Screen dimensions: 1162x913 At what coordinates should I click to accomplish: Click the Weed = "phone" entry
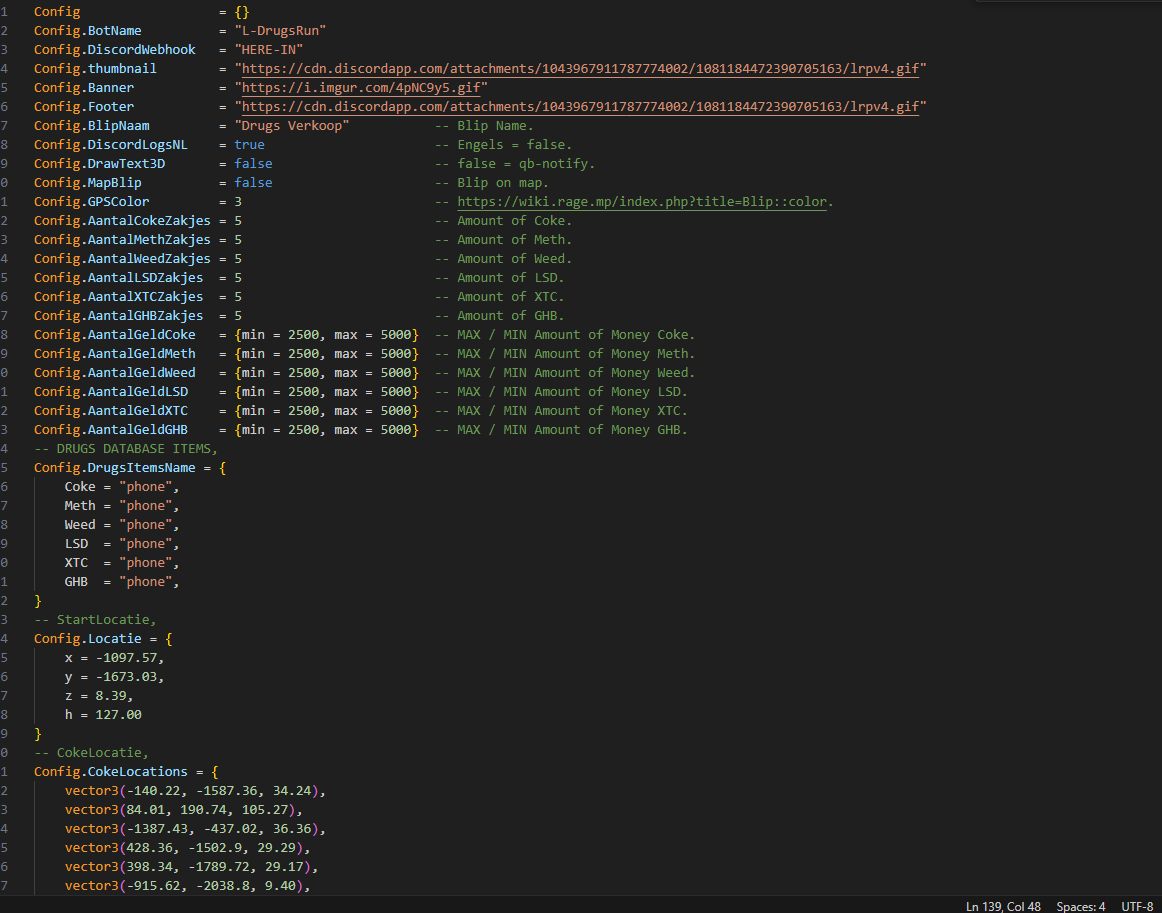pos(122,525)
